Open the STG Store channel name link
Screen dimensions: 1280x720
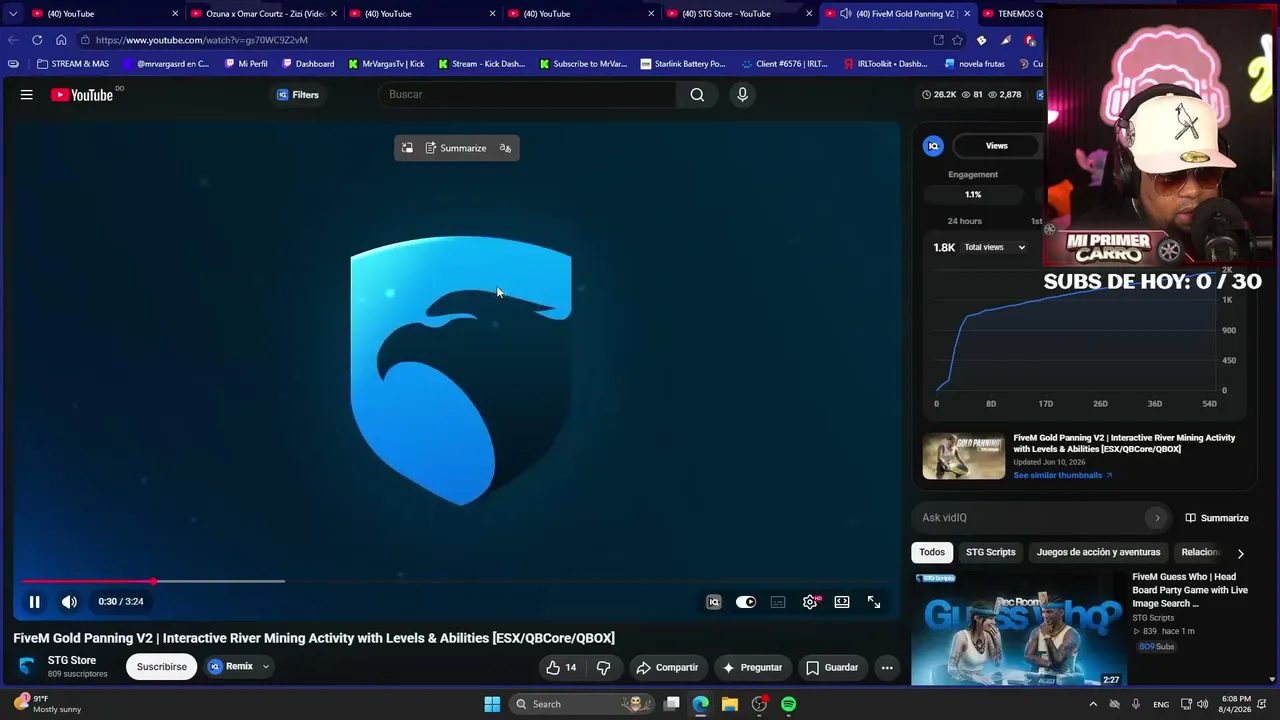[x=72, y=661]
